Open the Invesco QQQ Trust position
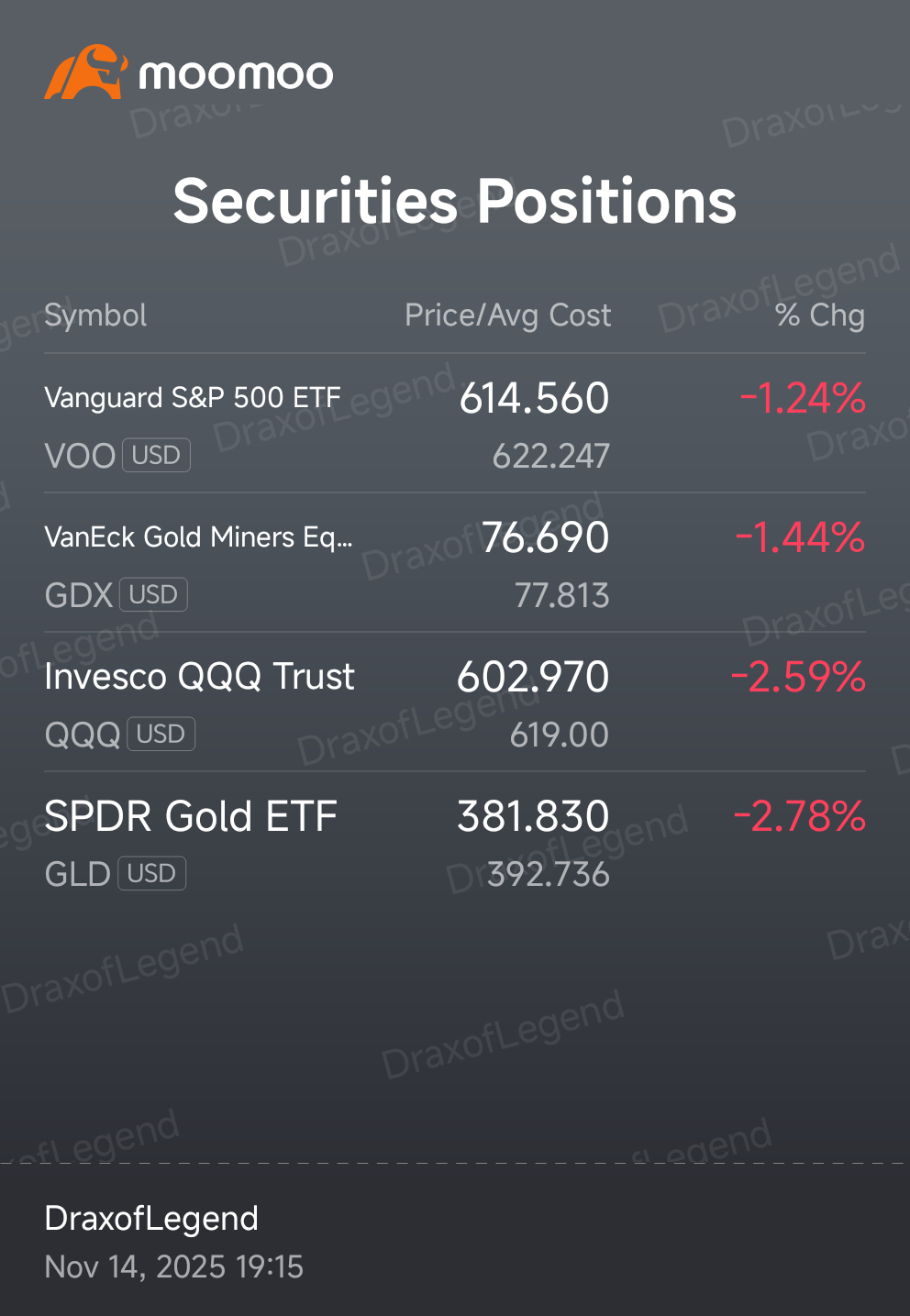This screenshot has width=910, height=1316. [x=455, y=702]
